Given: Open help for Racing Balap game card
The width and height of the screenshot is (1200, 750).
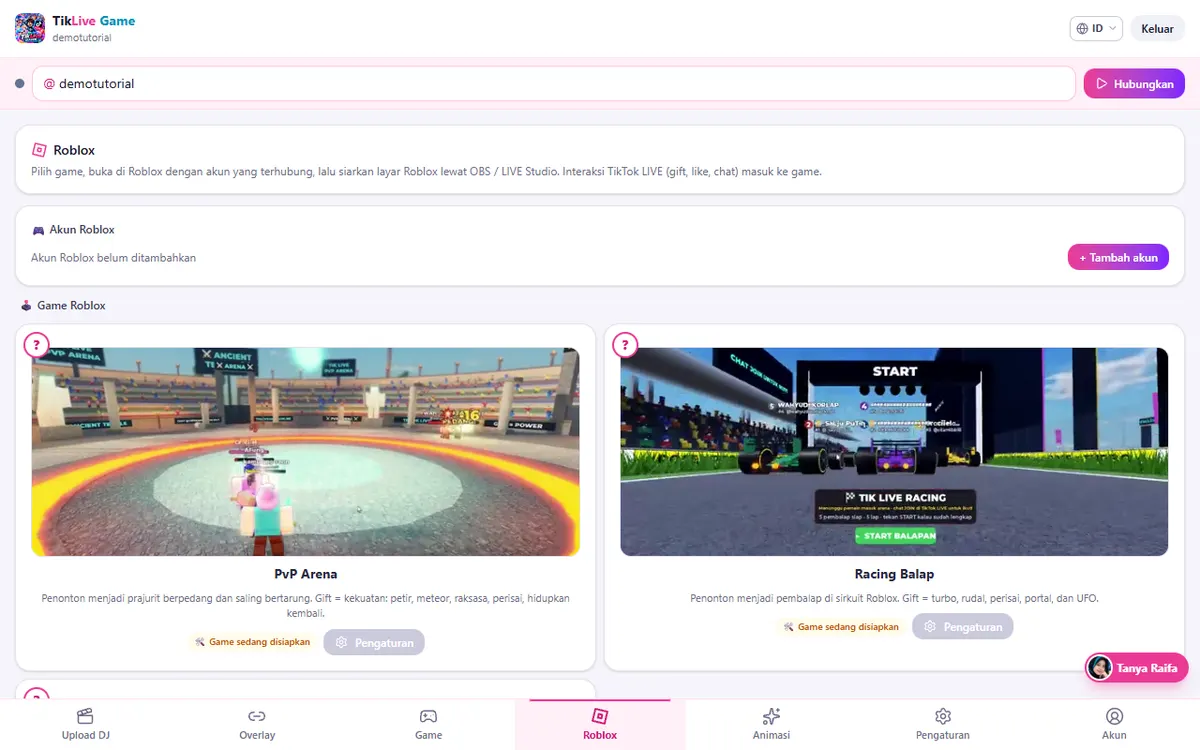Looking at the screenshot, I should [625, 345].
